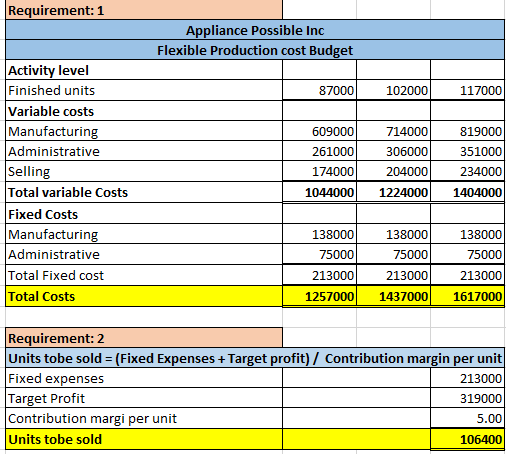The height and width of the screenshot is (454, 506).
Task: Select total cost value 1257000
Action: (x=319, y=296)
